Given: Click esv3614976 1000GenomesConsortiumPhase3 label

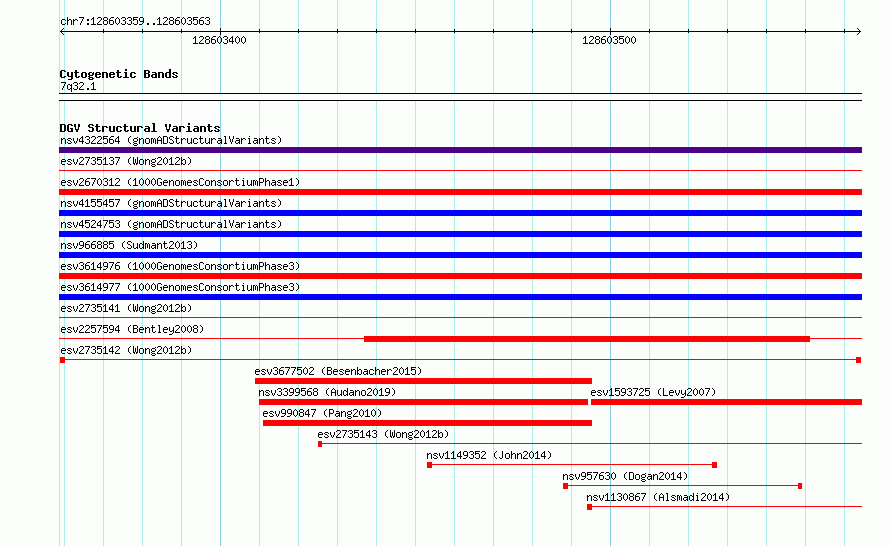Looking at the screenshot, I should (180, 266).
